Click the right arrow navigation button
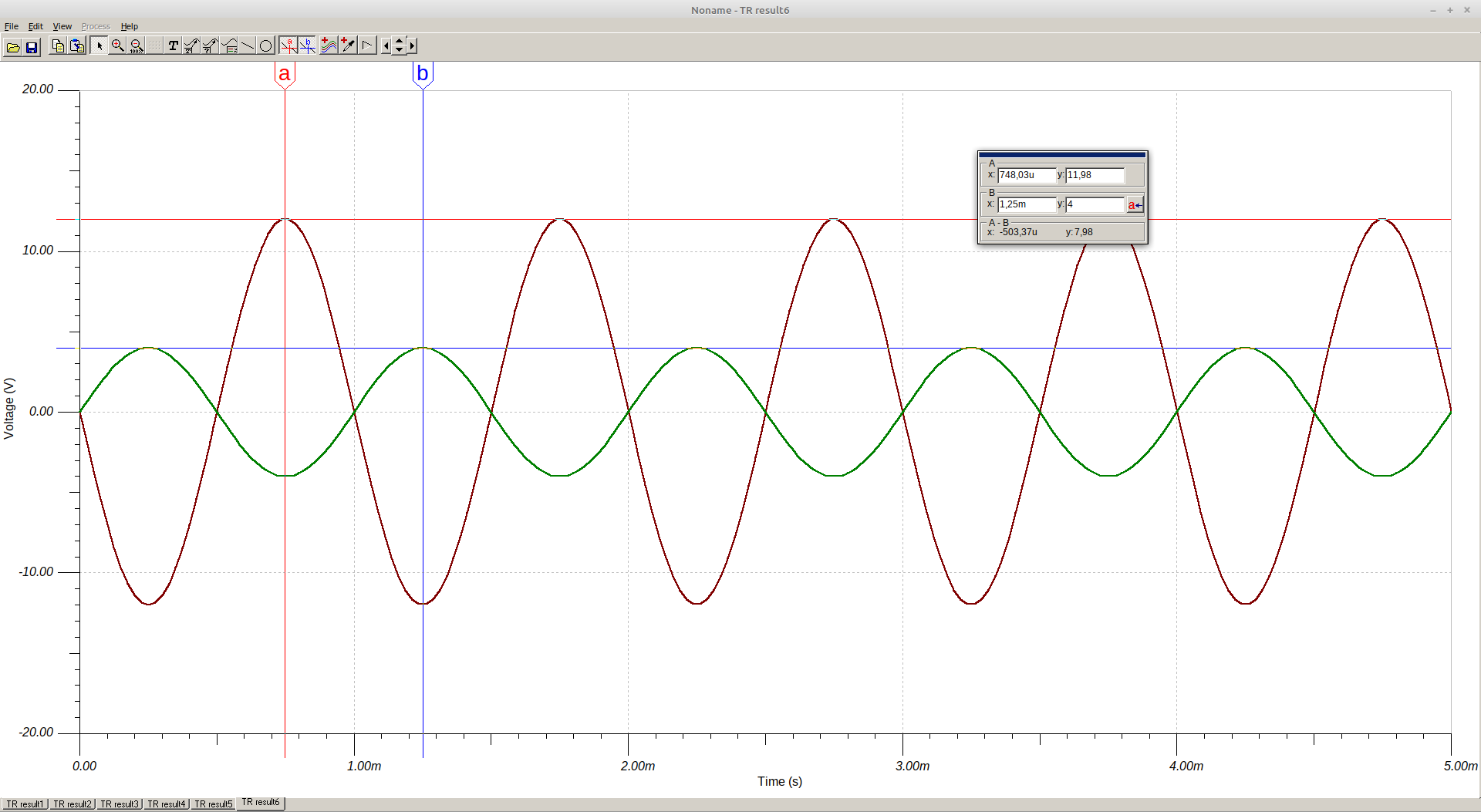Viewport: 1481px width, 812px height. pyautogui.click(x=412, y=46)
